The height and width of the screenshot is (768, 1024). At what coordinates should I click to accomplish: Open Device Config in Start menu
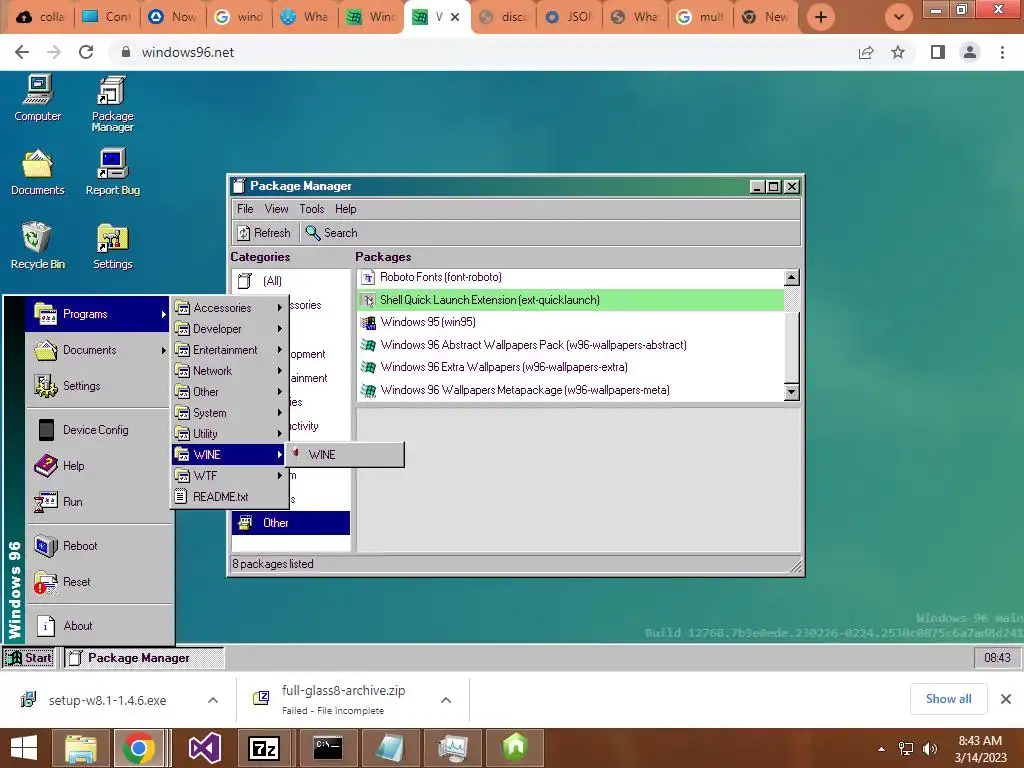(x=97, y=430)
